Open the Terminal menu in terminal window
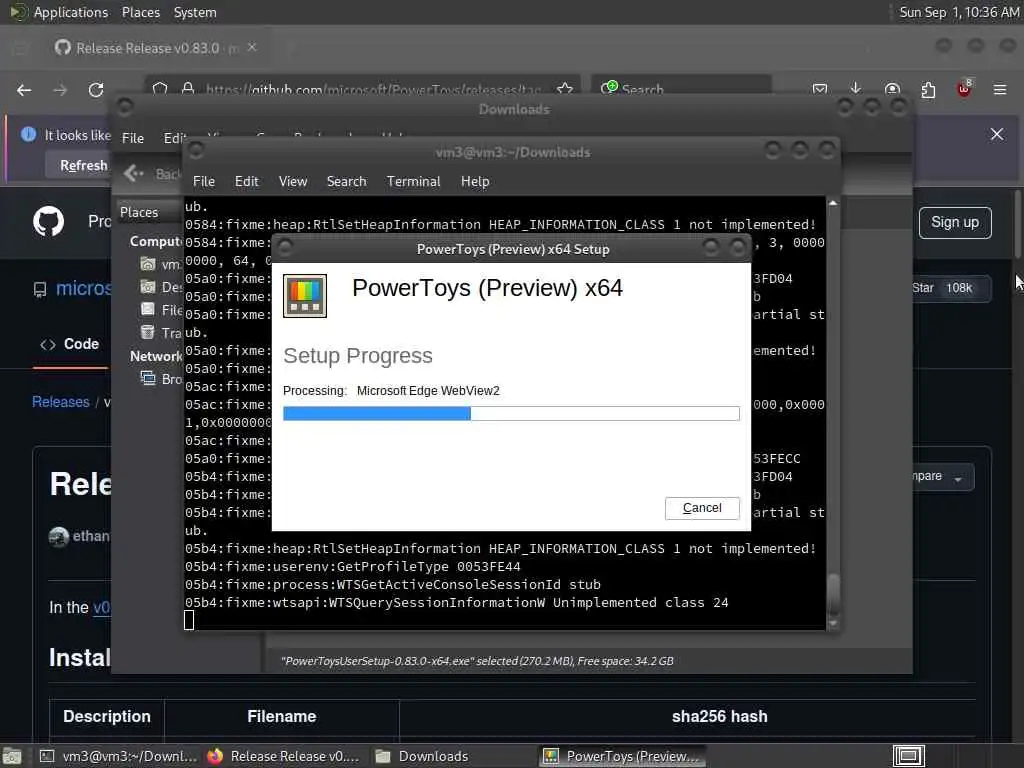 click(x=413, y=182)
